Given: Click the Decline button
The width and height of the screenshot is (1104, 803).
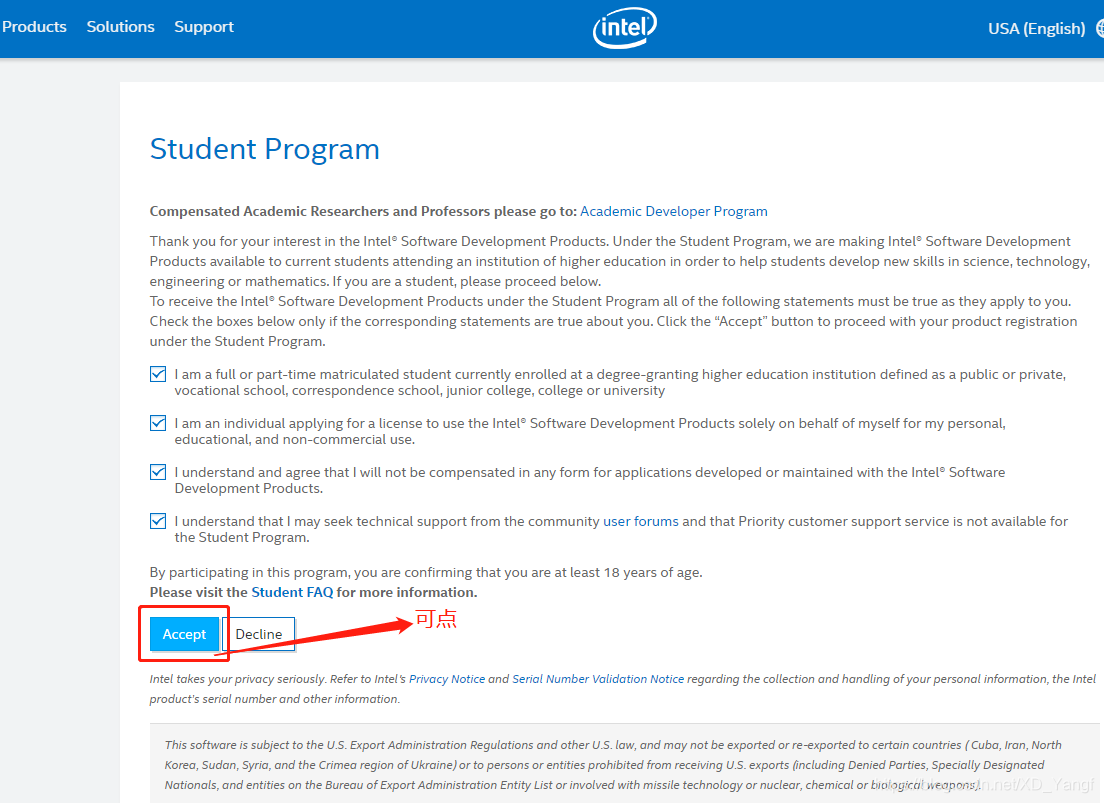Looking at the screenshot, I should point(258,634).
